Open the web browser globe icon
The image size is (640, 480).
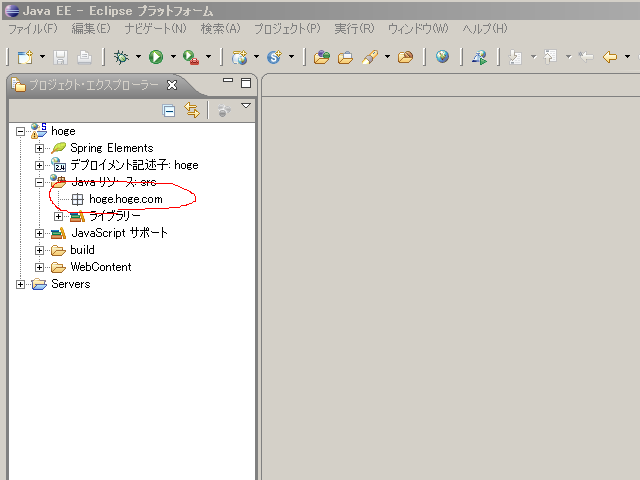coord(442,58)
